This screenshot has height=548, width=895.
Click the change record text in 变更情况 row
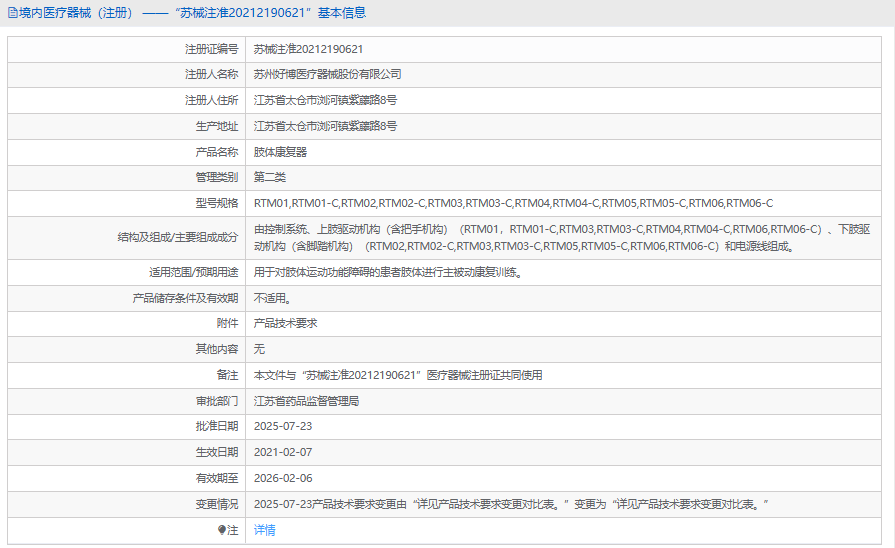point(511,505)
